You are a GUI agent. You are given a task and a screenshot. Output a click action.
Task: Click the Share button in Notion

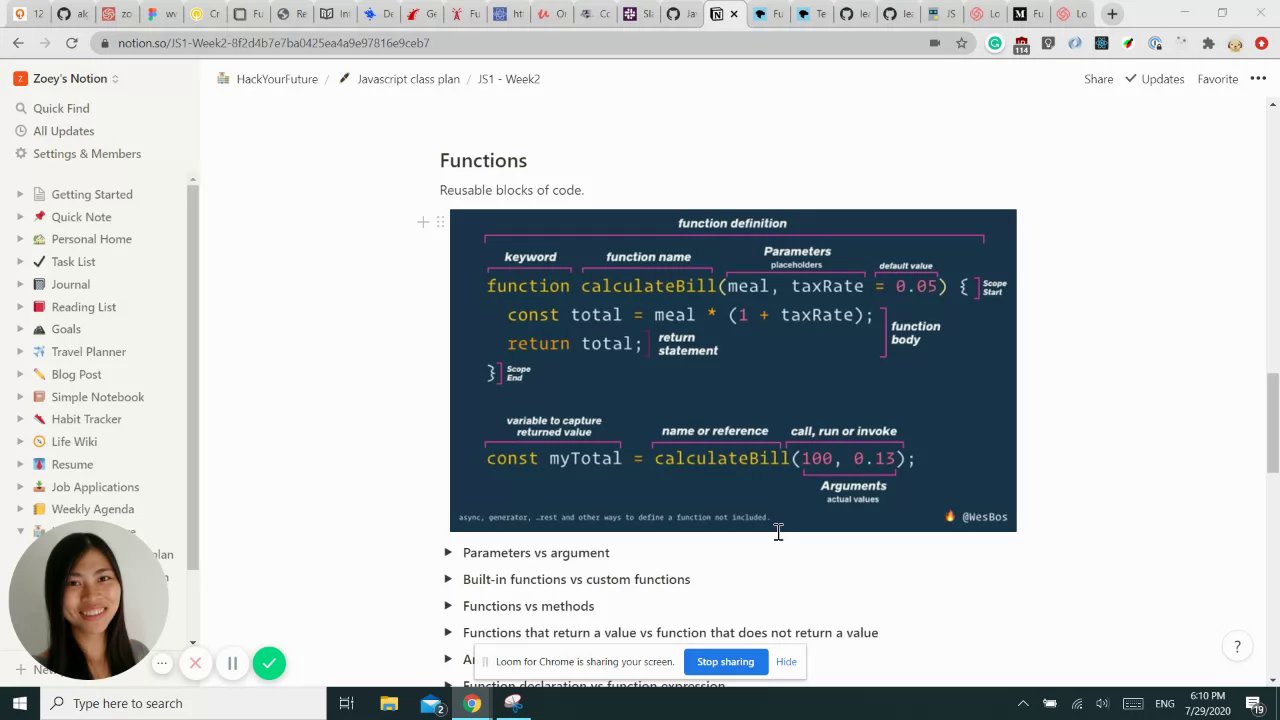coord(1098,79)
